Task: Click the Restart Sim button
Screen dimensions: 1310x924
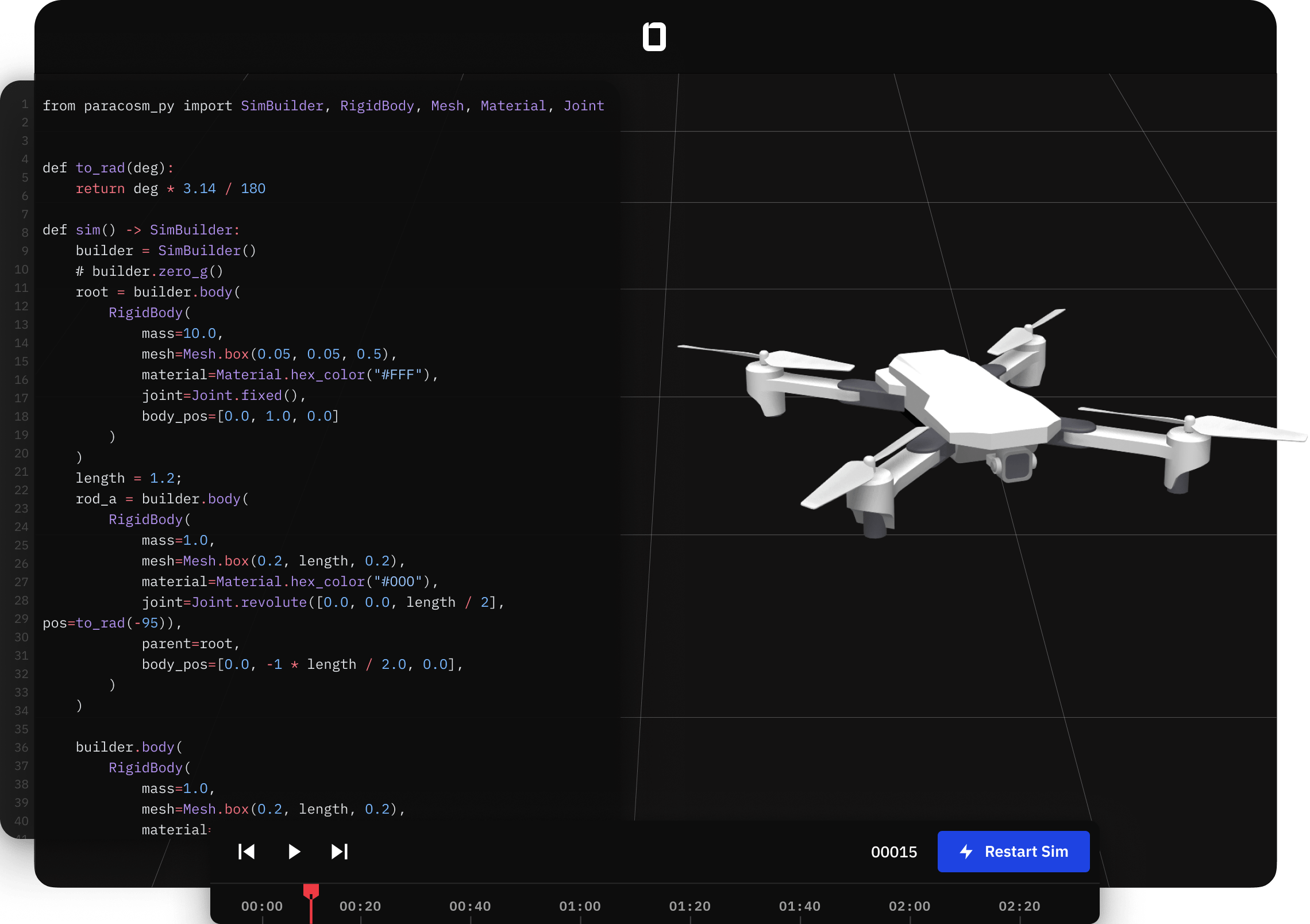Action: (1013, 852)
